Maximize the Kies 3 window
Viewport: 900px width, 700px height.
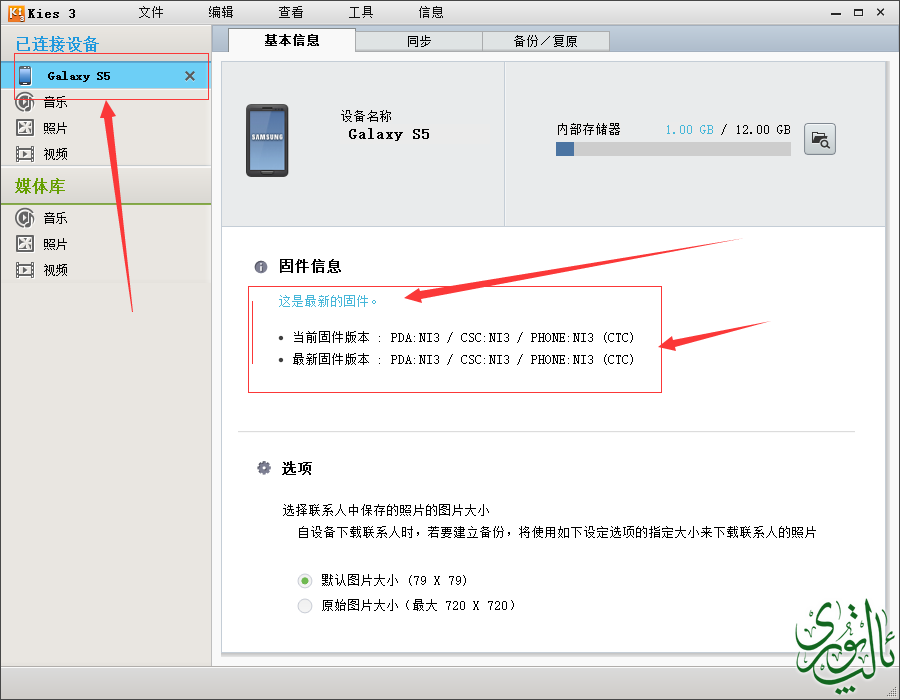[x=858, y=12]
